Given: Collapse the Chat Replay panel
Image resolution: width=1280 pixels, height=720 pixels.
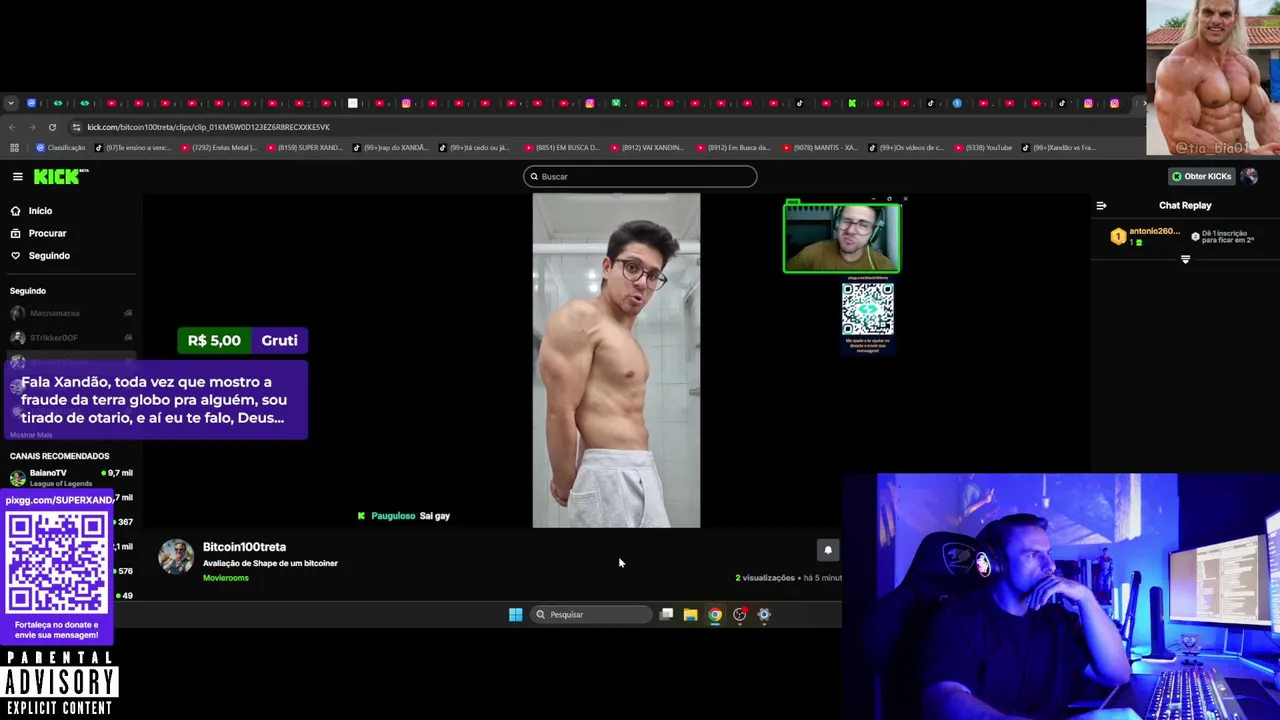Looking at the screenshot, I should [x=1101, y=205].
